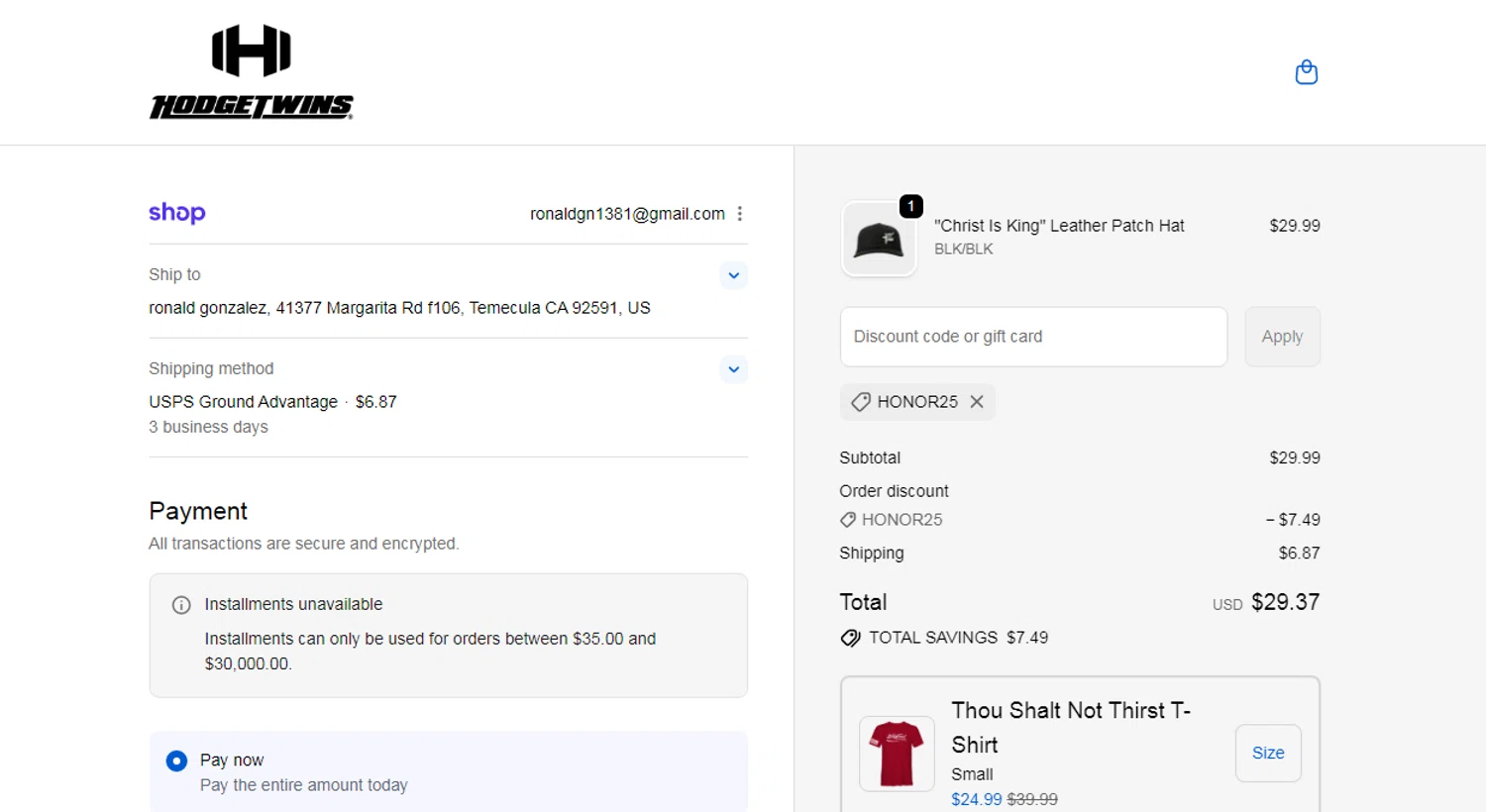Click USPS Ground Advantage $6.87 text
This screenshot has width=1486, height=812.
click(272, 402)
